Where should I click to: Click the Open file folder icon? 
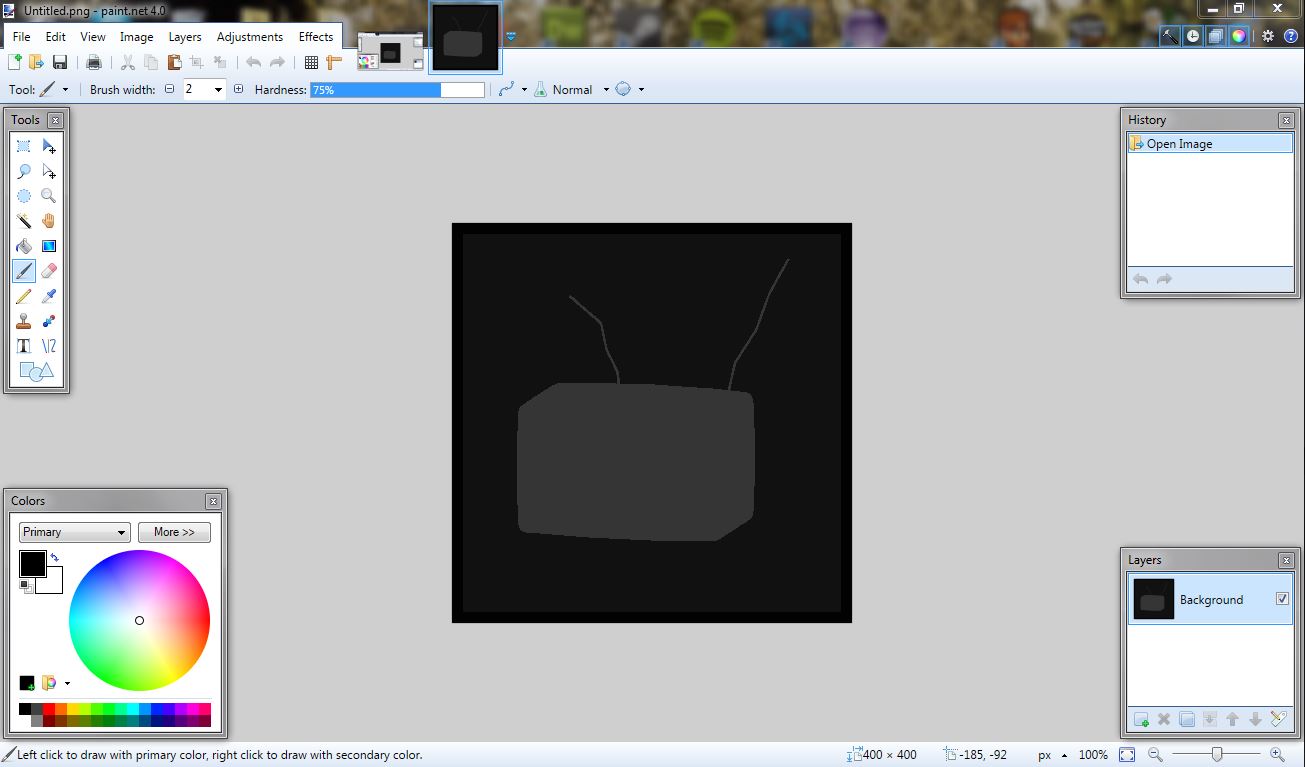[x=37, y=62]
